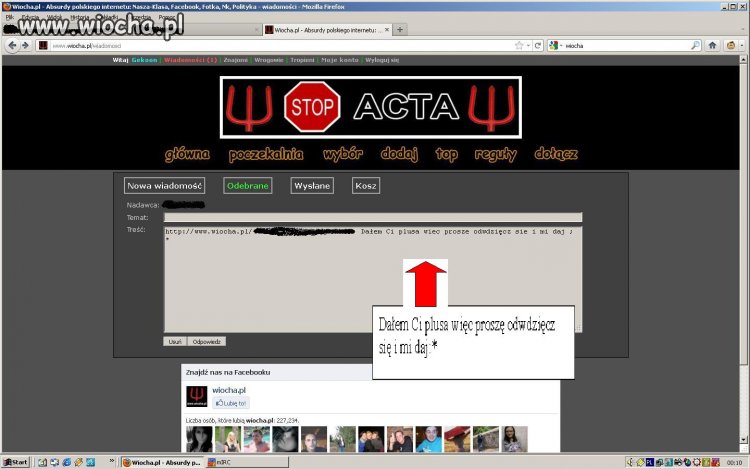Click the rightmost toolbar add-on icon
The image size is (750, 469).
point(731,45)
